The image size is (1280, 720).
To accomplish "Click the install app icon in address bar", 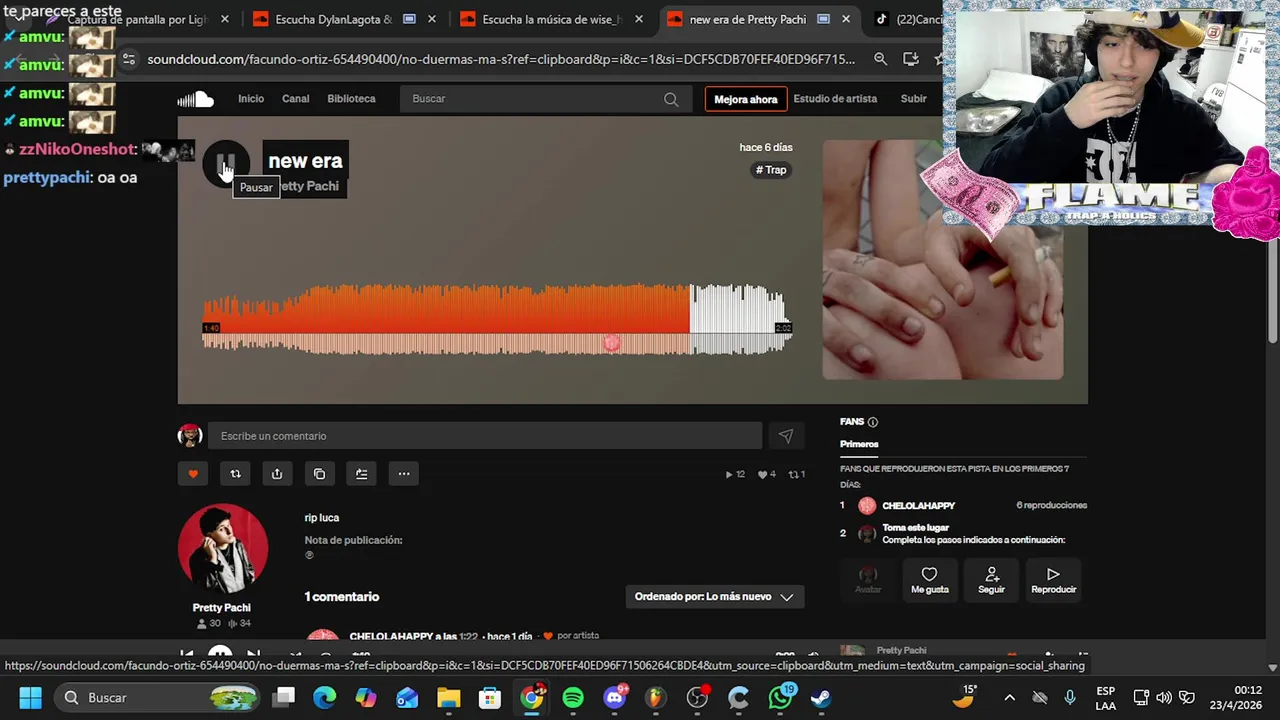I will coord(910,59).
